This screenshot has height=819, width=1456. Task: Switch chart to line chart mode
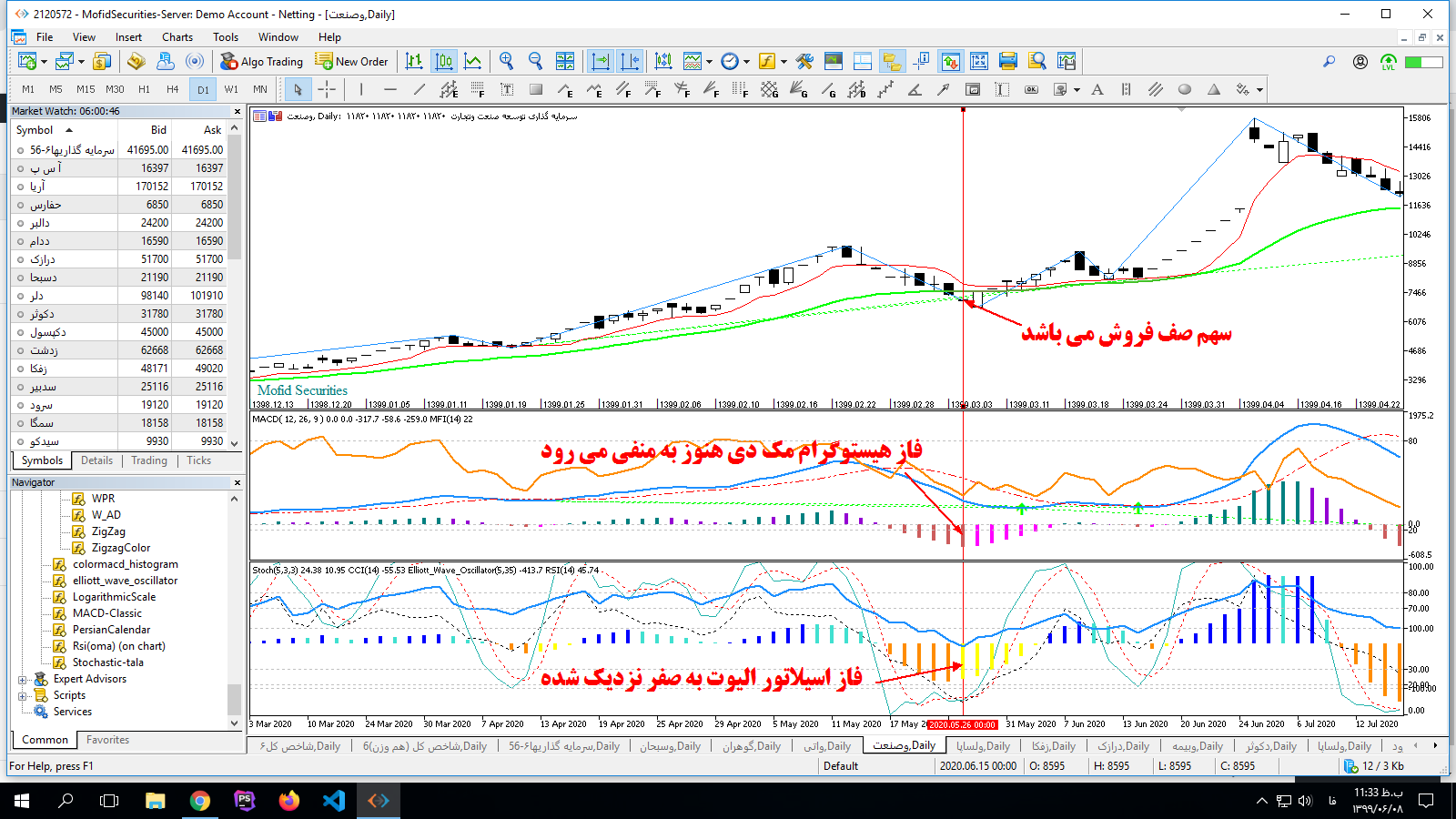[x=473, y=62]
